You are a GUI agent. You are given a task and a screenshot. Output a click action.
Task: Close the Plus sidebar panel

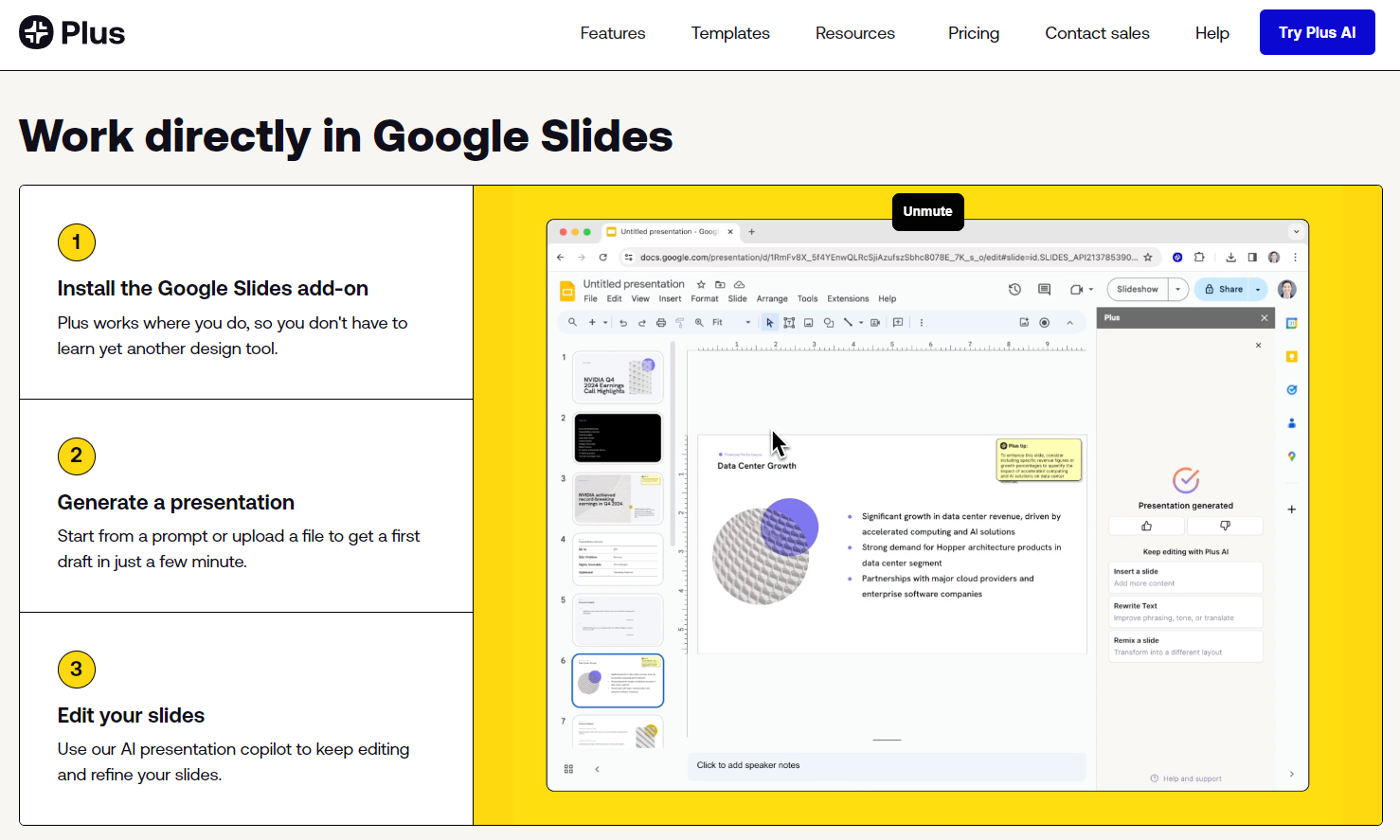click(x=1265, y=318)
